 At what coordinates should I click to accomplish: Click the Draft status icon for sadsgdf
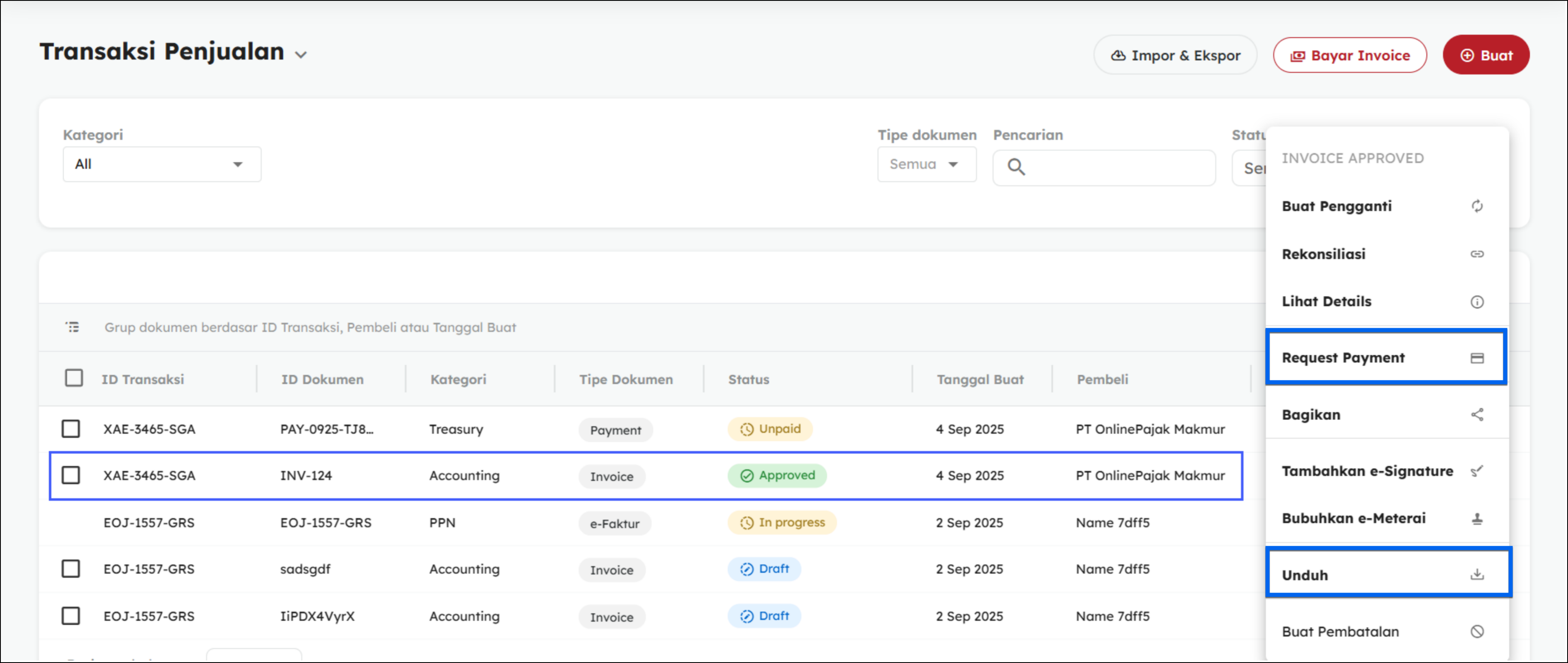(746, 569)
